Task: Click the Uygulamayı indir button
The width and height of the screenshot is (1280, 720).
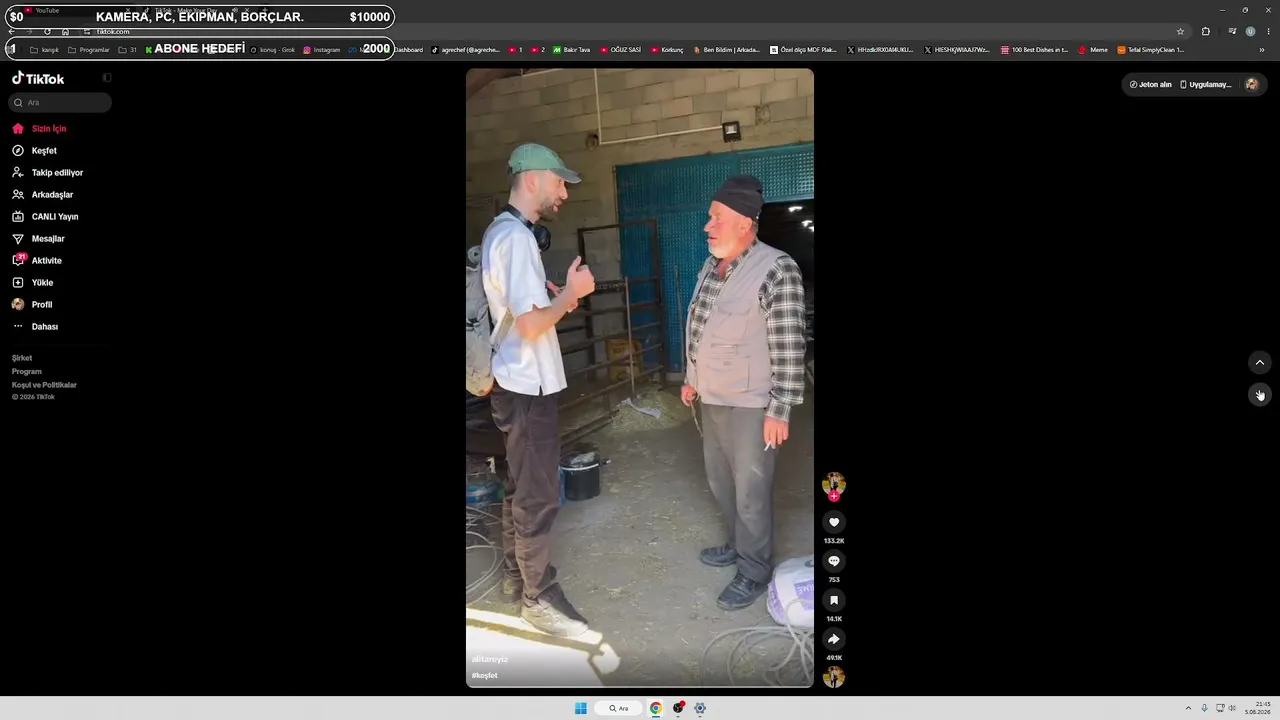Action: coord(1206,85)
